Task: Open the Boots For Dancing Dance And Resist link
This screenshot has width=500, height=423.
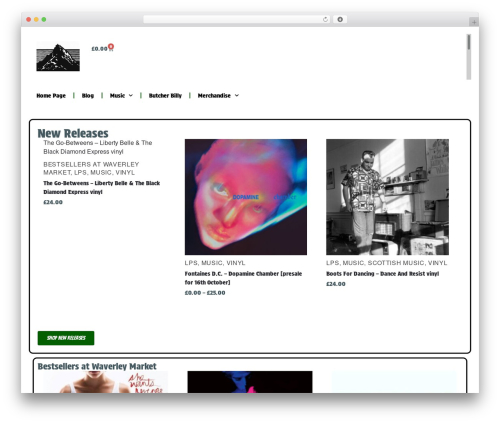Action: click(x=382, y=274)
